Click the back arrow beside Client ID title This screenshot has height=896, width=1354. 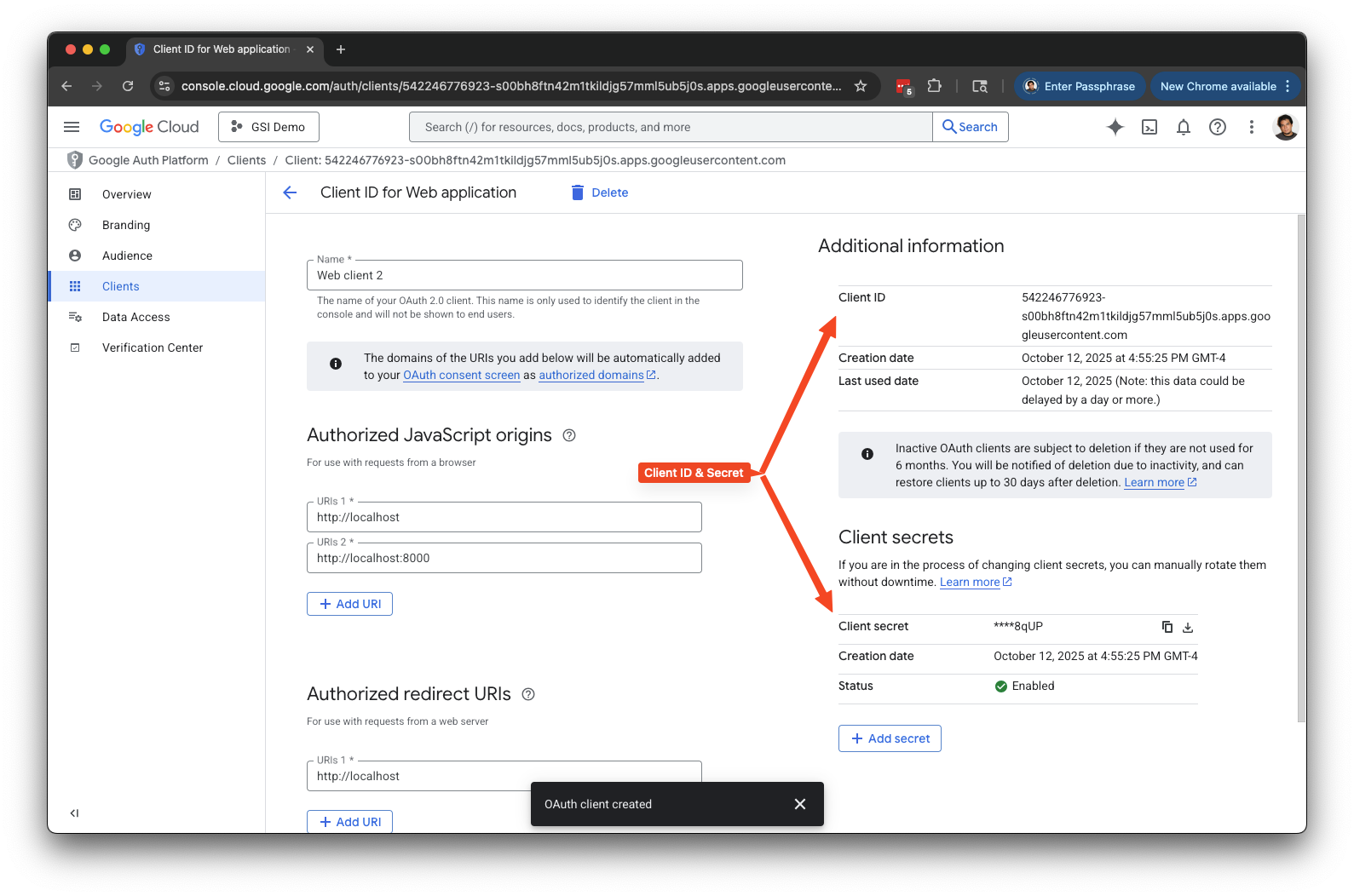[x=290, y=192]
